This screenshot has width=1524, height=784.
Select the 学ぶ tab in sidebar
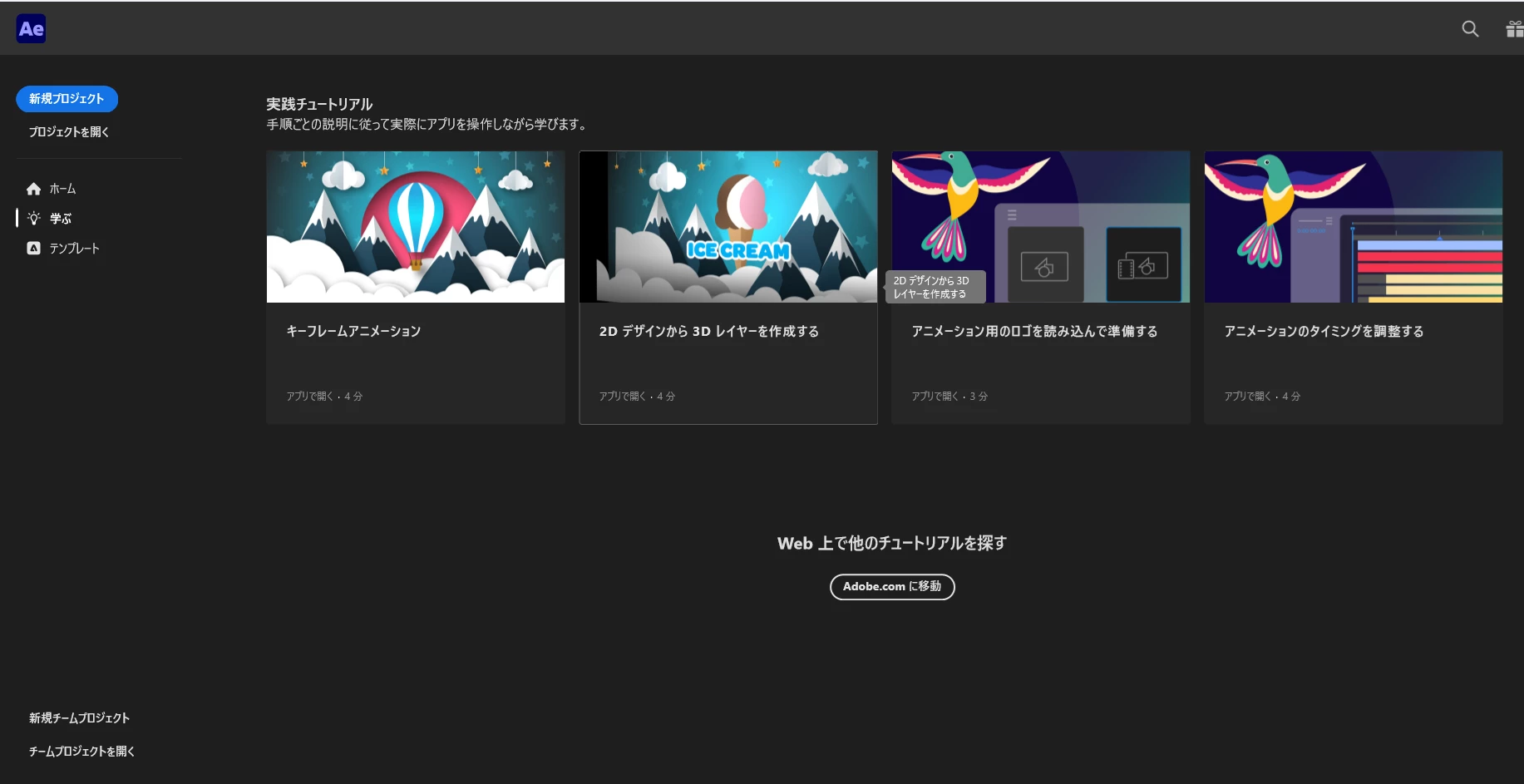61,219
